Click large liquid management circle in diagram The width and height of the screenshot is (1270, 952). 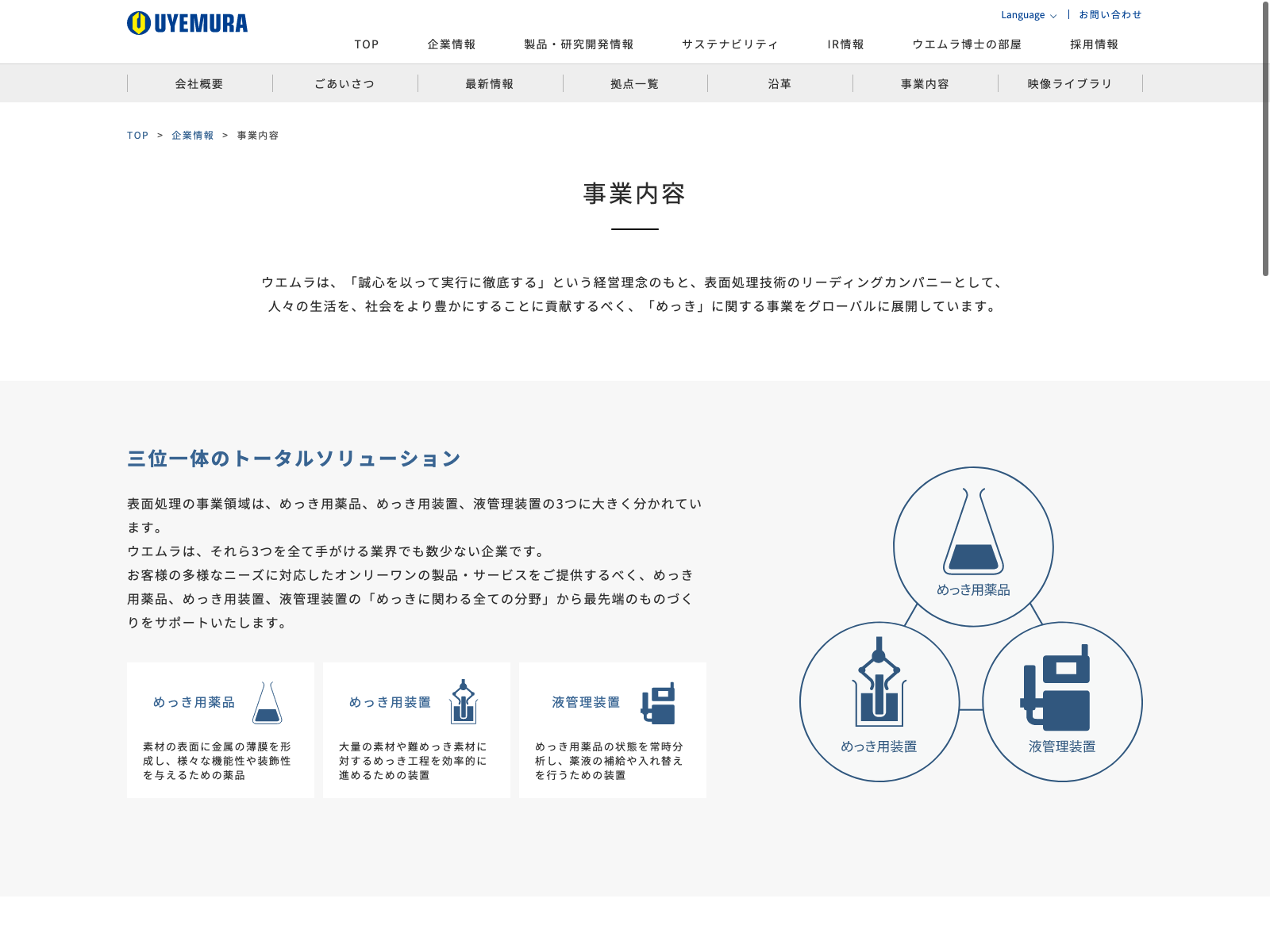click(x=1062, y=701)
